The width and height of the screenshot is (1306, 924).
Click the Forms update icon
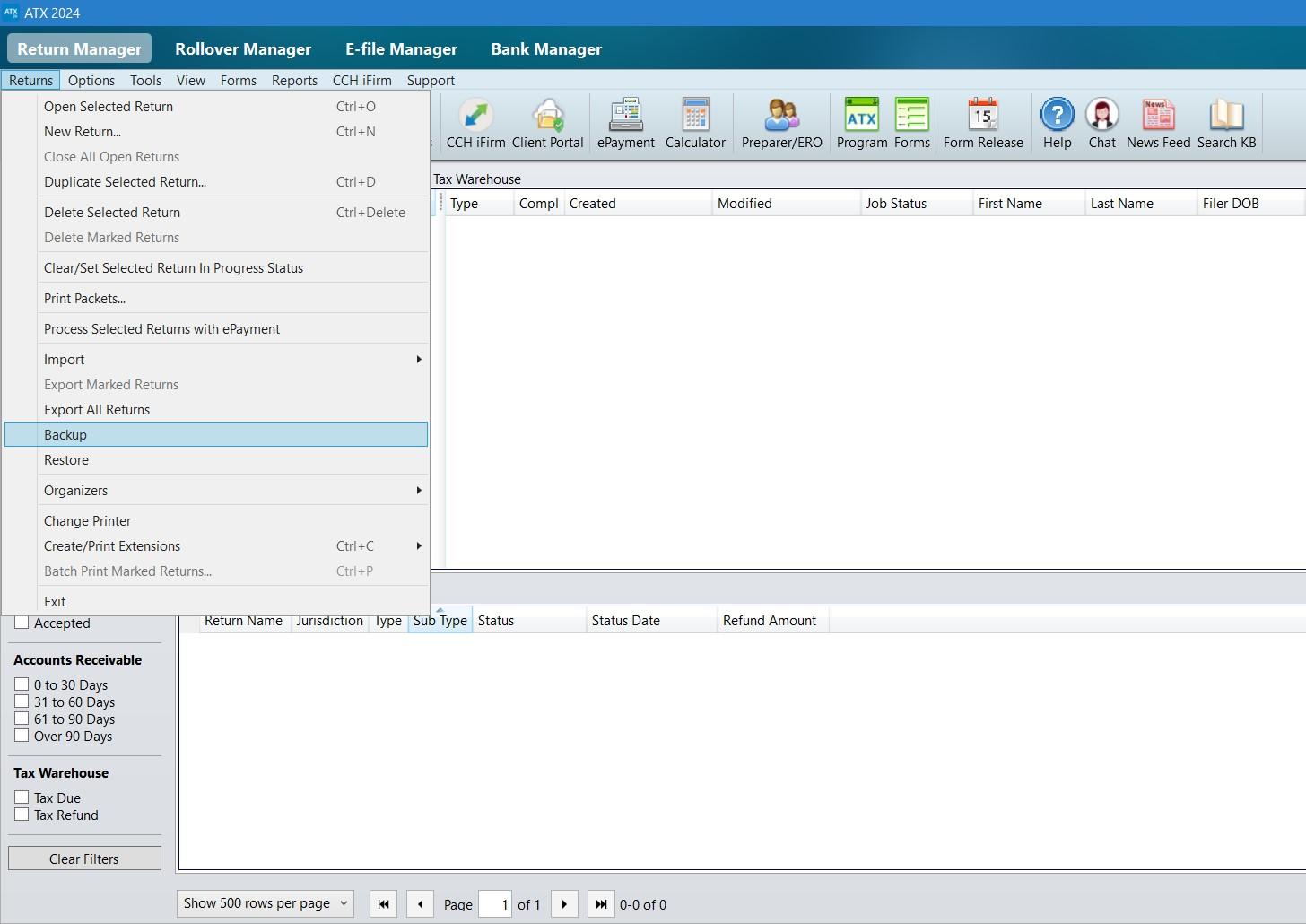[912, 124]
